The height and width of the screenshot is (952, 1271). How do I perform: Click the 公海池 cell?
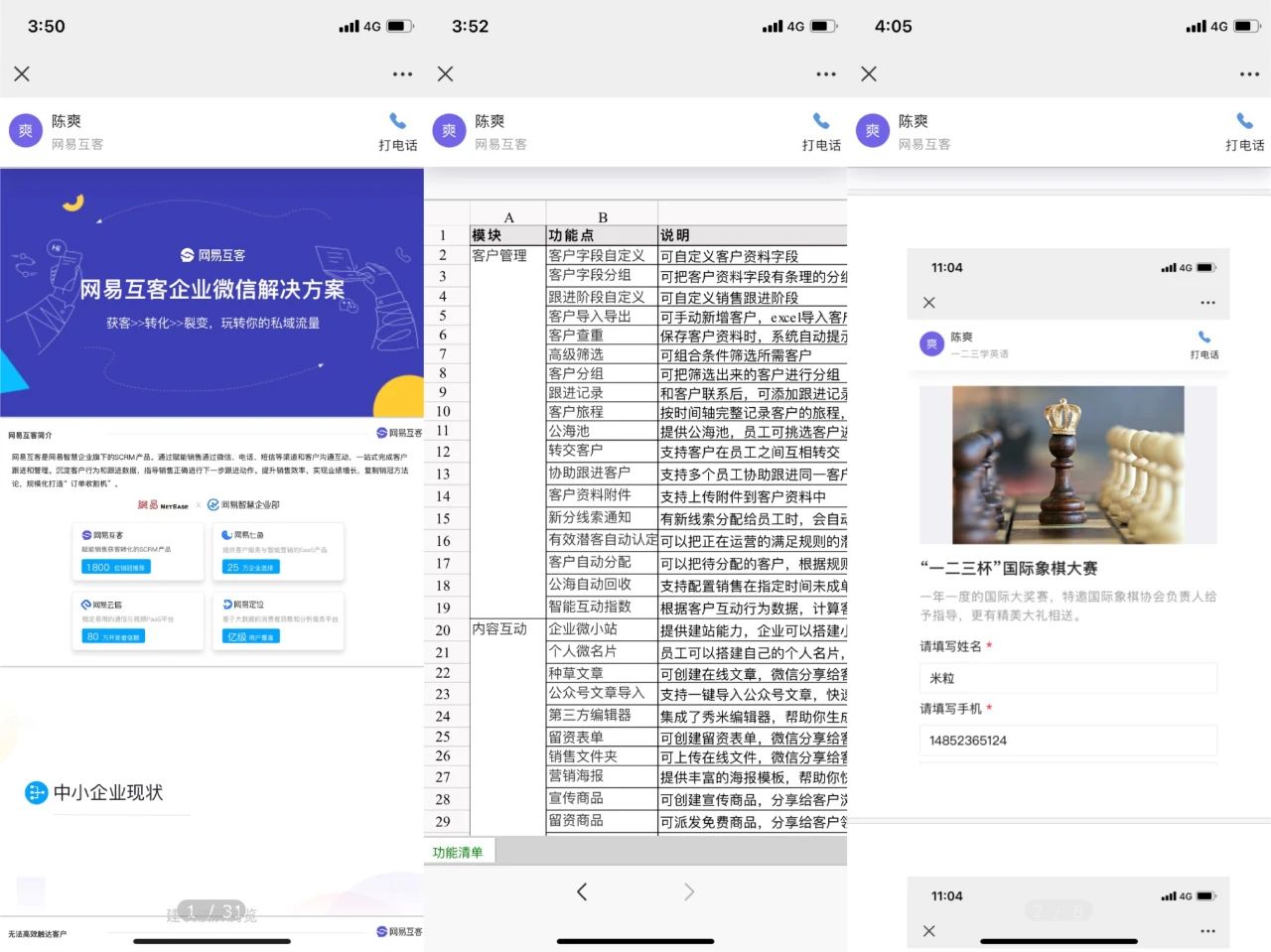tap(602, 431)
